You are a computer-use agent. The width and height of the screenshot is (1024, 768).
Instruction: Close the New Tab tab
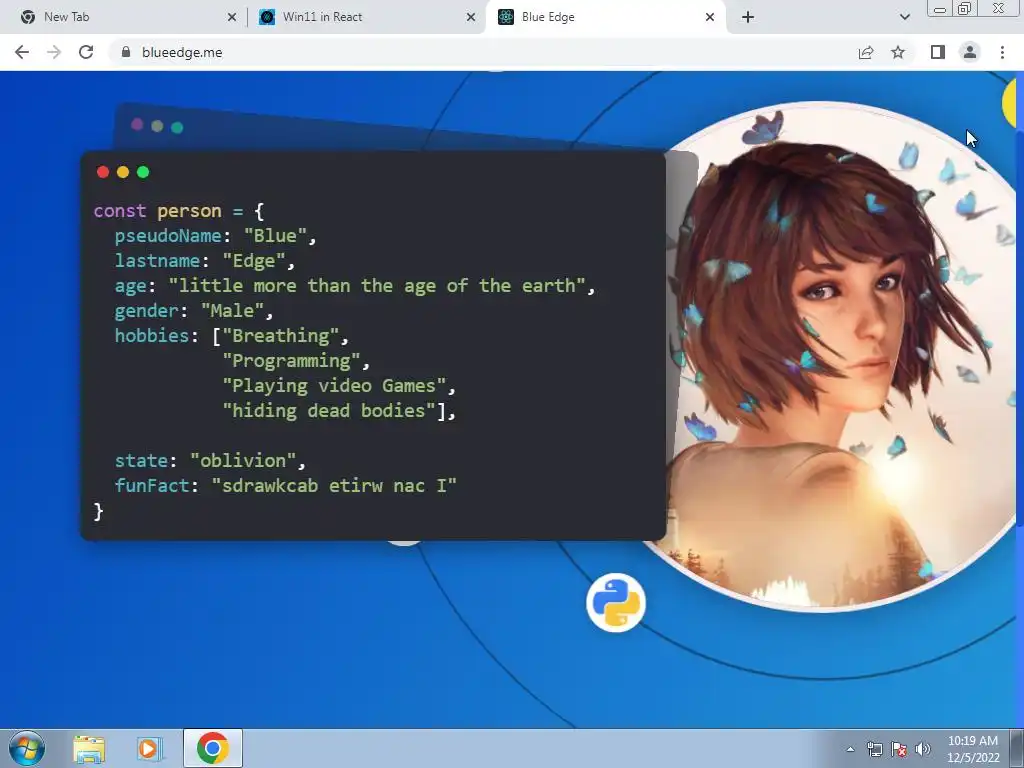coord(232,17)
